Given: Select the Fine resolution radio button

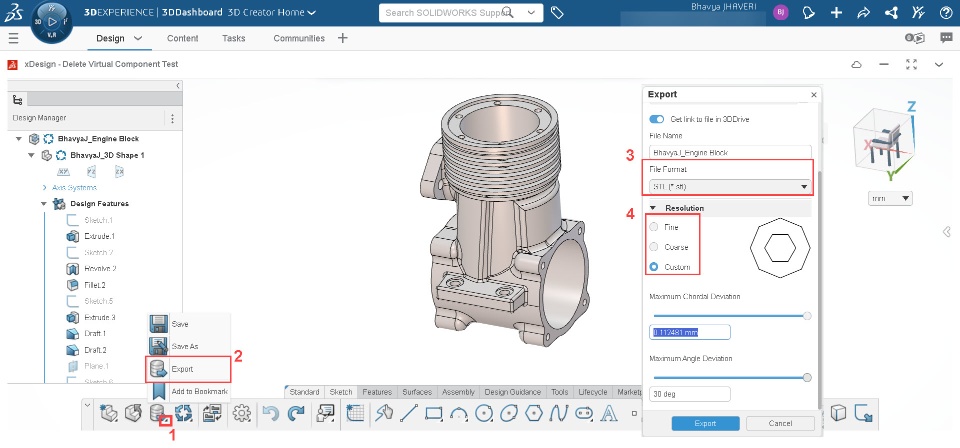Looking at the screenshot, I should point(655,228).
